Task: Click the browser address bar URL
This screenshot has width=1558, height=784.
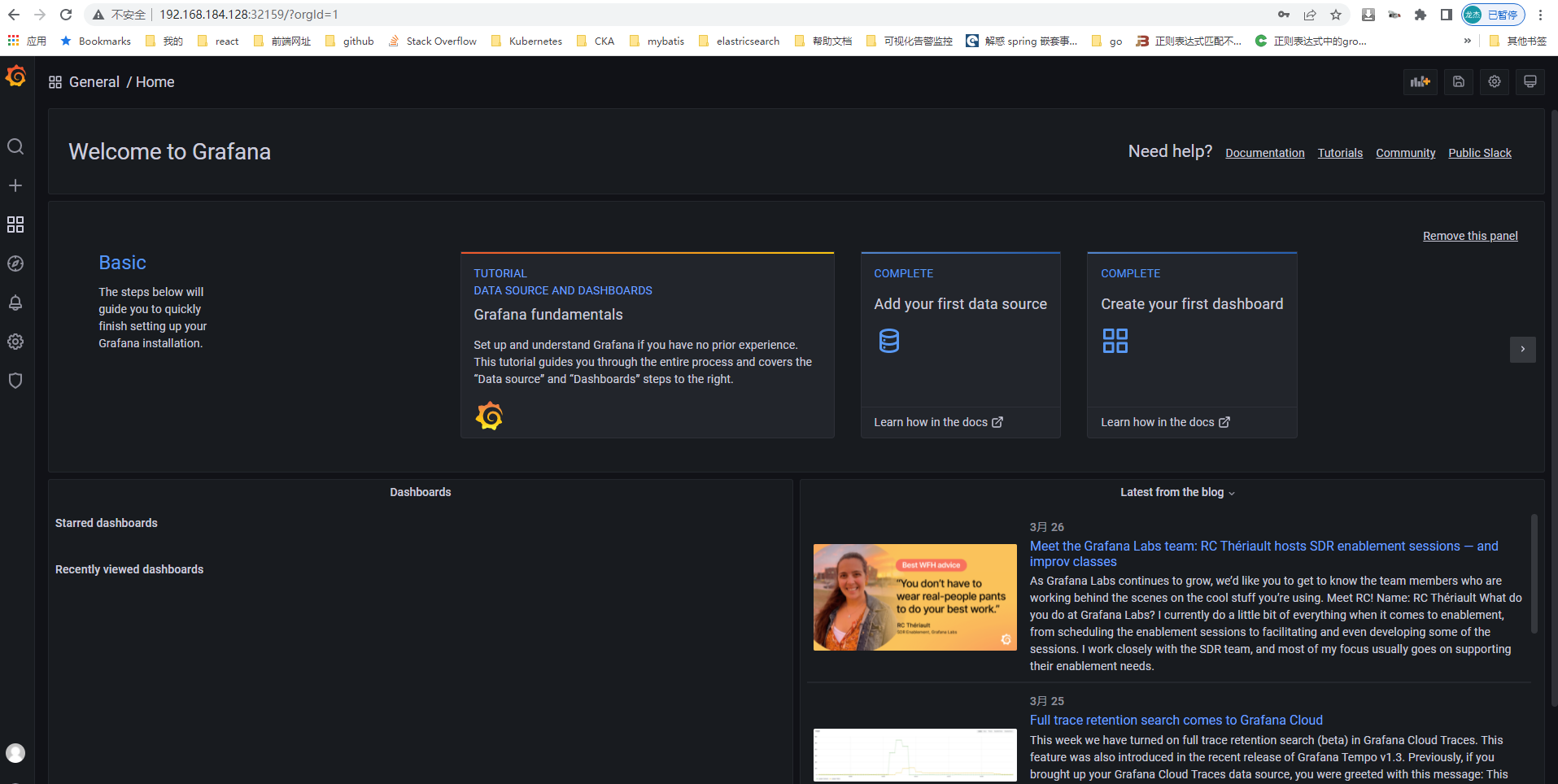Action: pos(249,15)
